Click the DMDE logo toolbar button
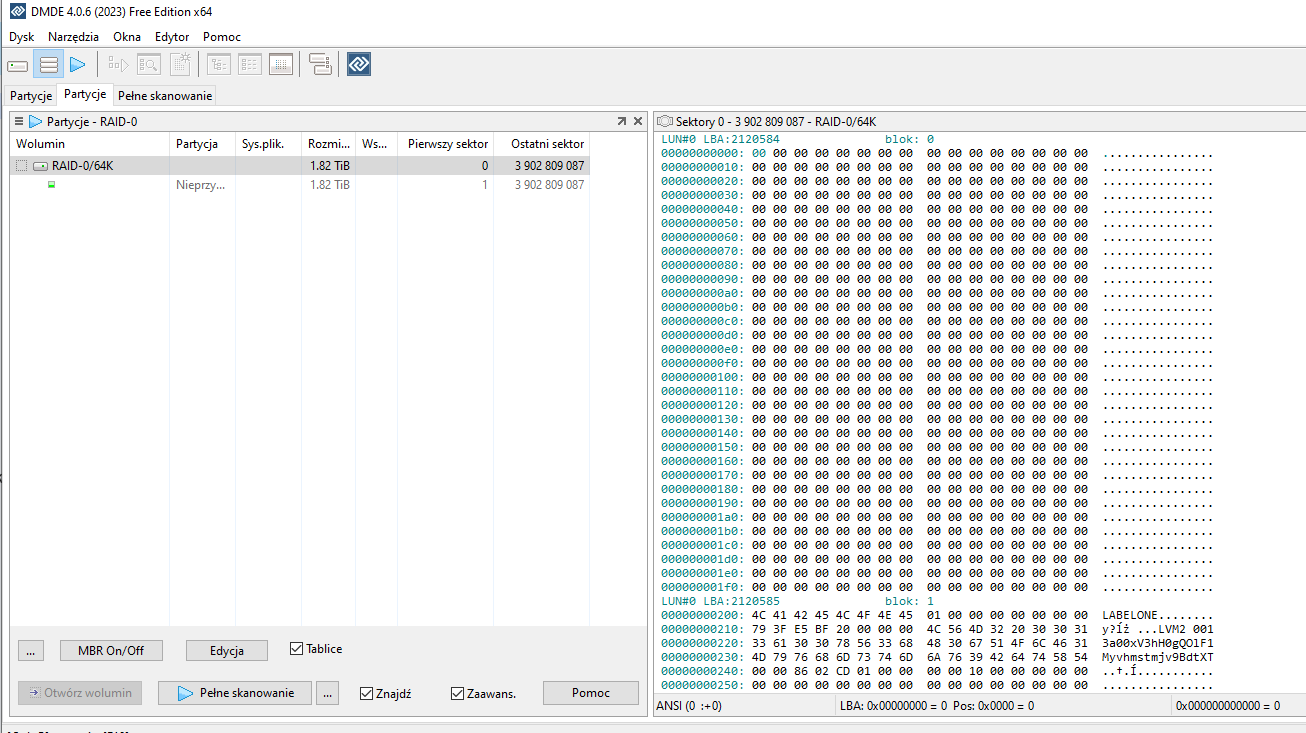1306x733 pixels. (x=359, y=65)
